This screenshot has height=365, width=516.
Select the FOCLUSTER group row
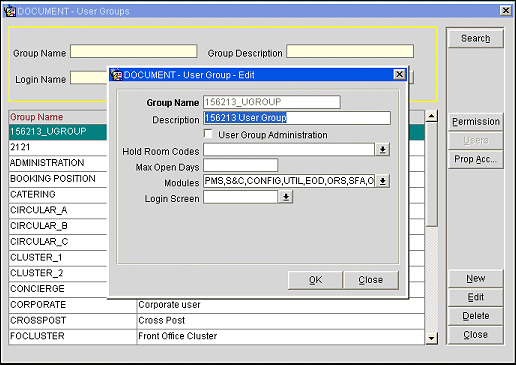[73, 336]
